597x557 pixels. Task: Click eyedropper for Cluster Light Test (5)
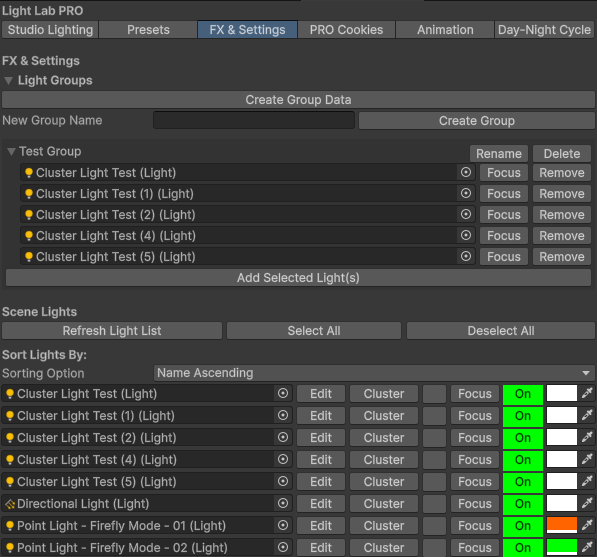[587, 481]
